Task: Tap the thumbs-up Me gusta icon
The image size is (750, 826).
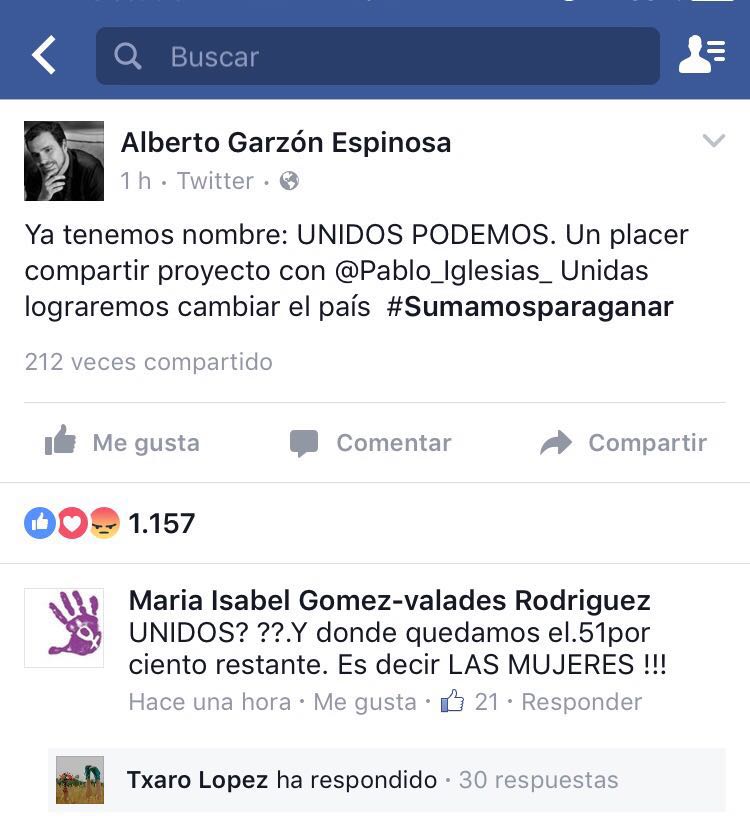Action: [60, 440]
